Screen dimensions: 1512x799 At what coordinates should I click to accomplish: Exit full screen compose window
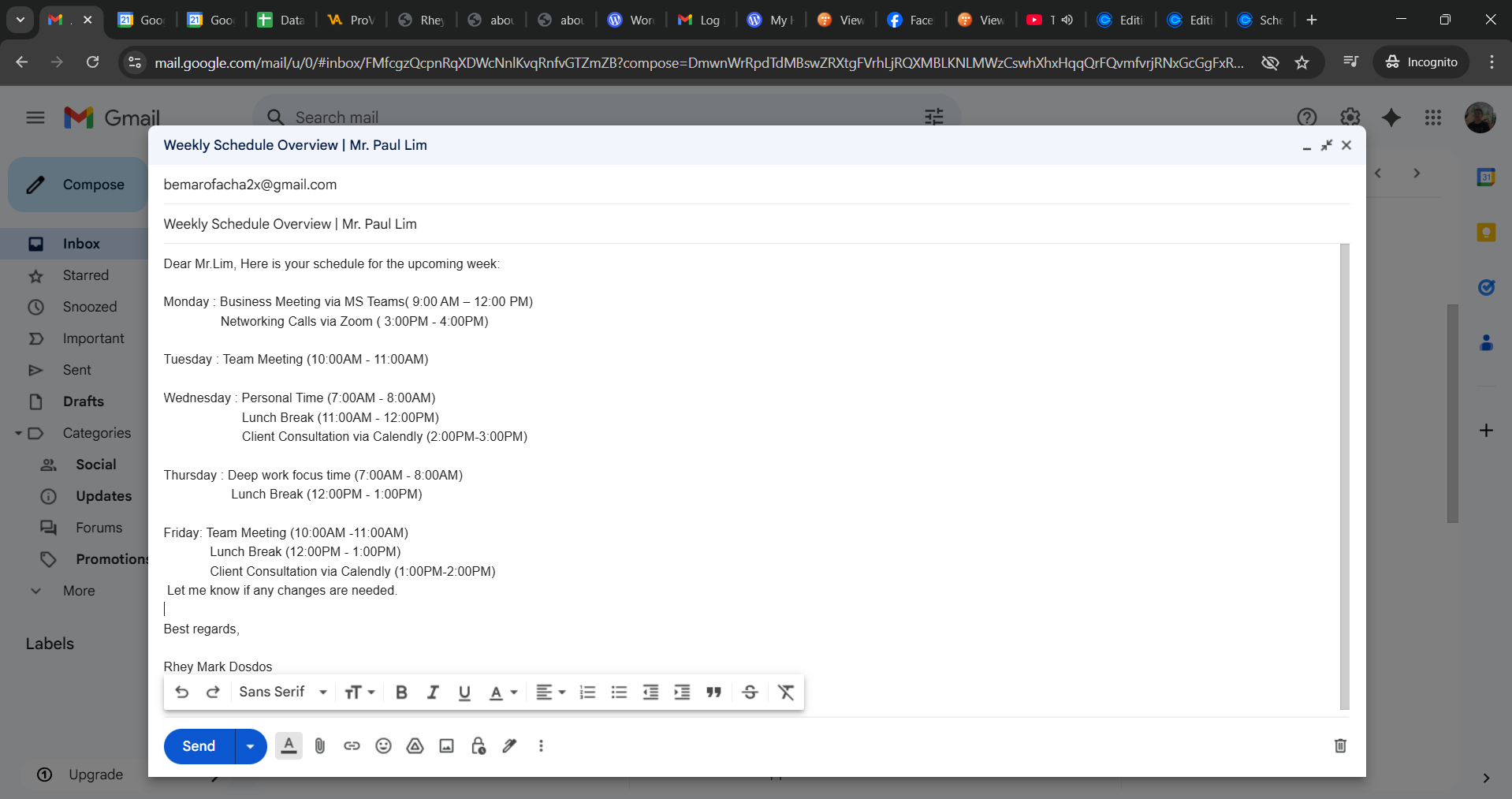coord(1327,145)
